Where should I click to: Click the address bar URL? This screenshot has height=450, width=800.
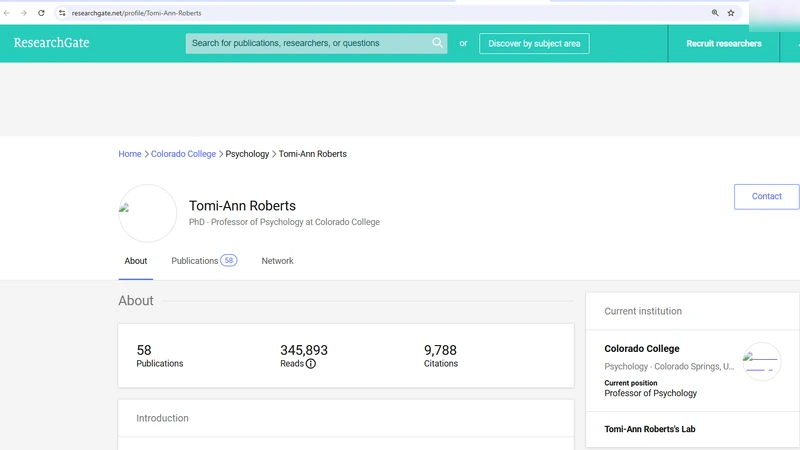coord(136,13)
